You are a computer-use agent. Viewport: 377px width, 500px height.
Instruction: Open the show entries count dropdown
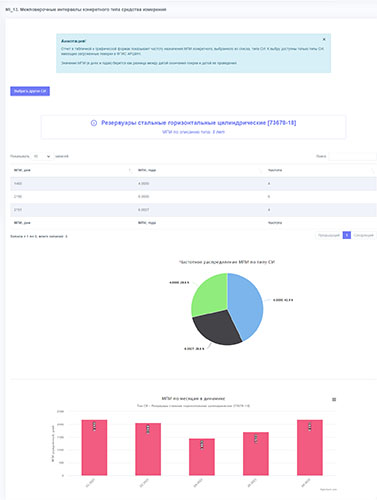[42, 156]
